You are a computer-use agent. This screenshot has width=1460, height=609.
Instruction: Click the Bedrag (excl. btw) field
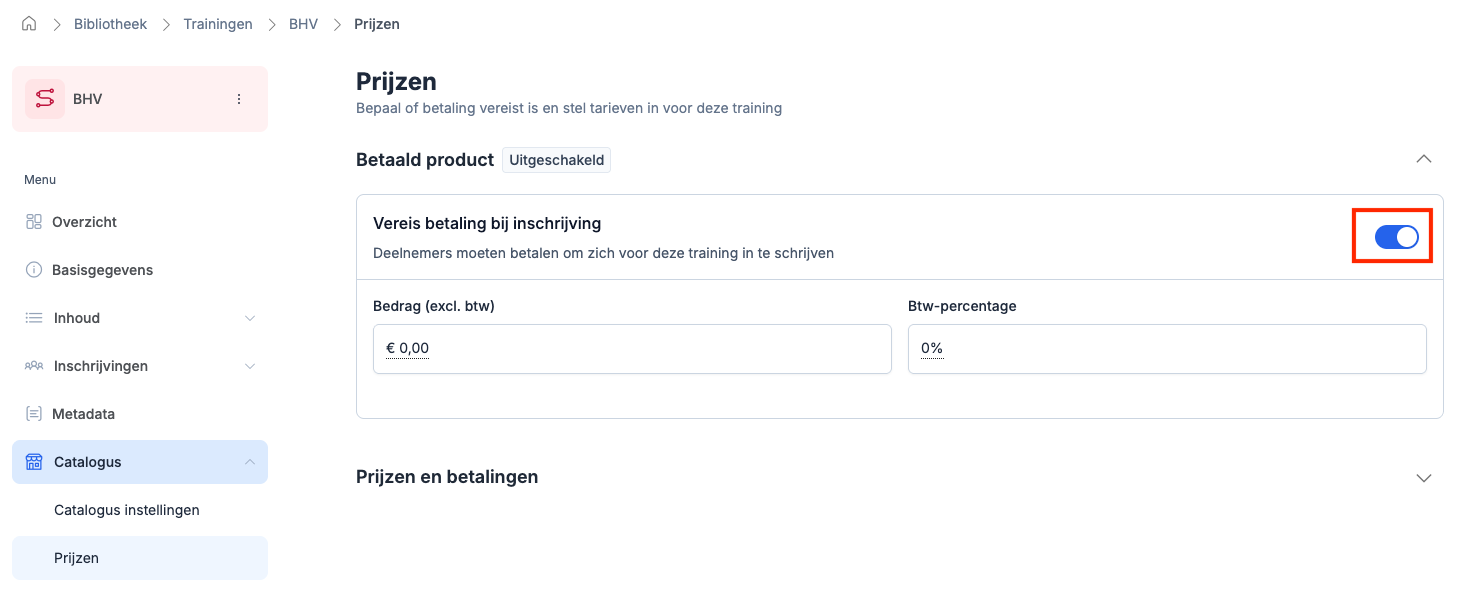click(632, 349)
